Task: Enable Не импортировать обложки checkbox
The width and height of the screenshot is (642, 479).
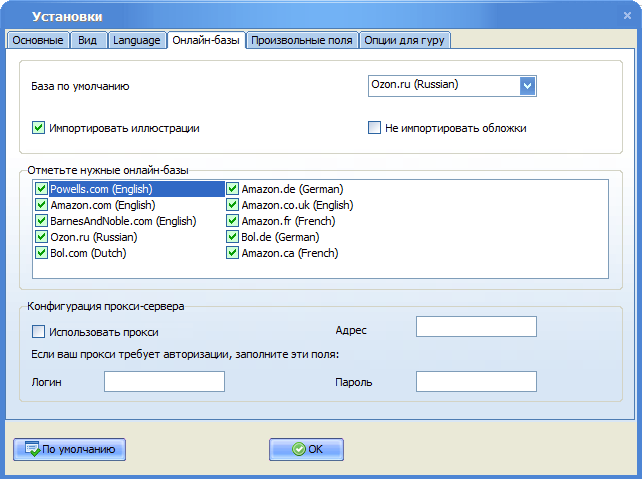Action: click(x=375, y=128)
